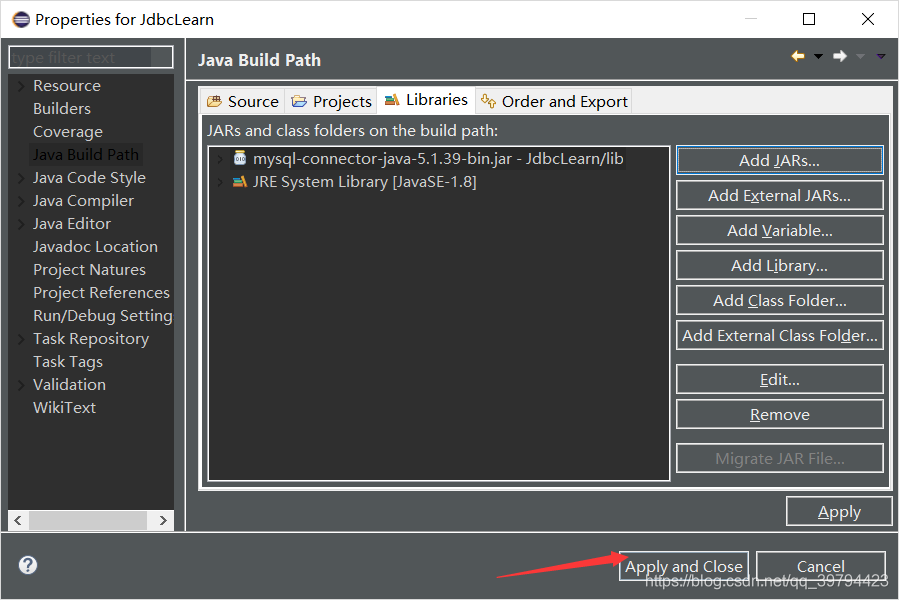This screenshot has width=899, height=600.
Task: Select WikiText tree item
Action: coord(64,407)
